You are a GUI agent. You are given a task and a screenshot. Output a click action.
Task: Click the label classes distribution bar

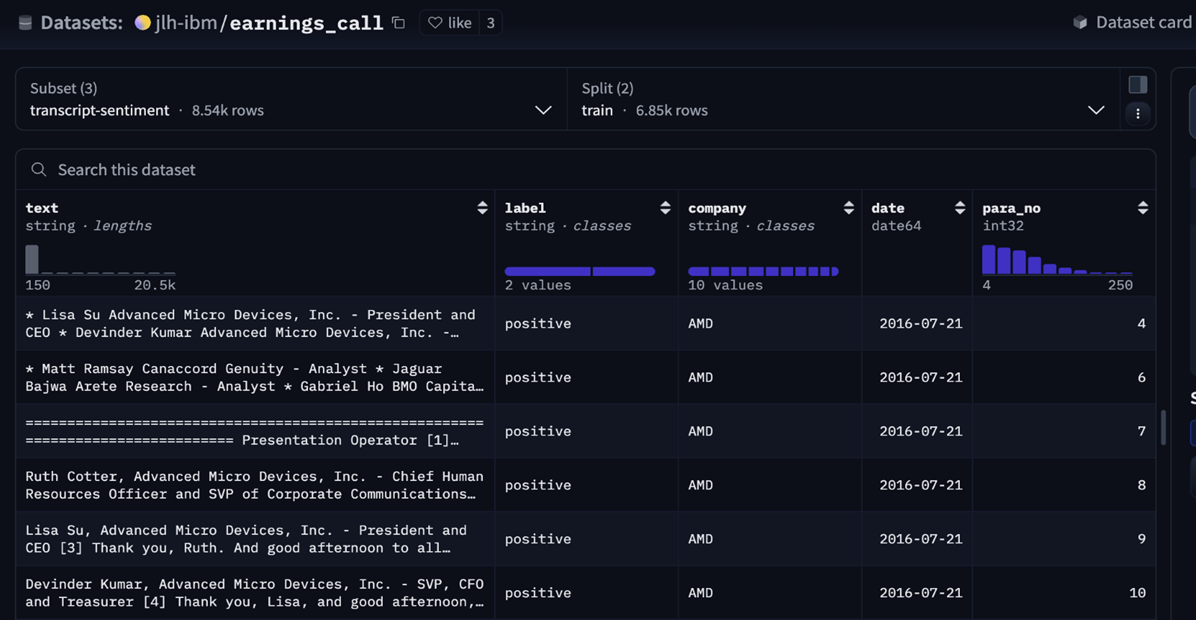tap(579, 271)
